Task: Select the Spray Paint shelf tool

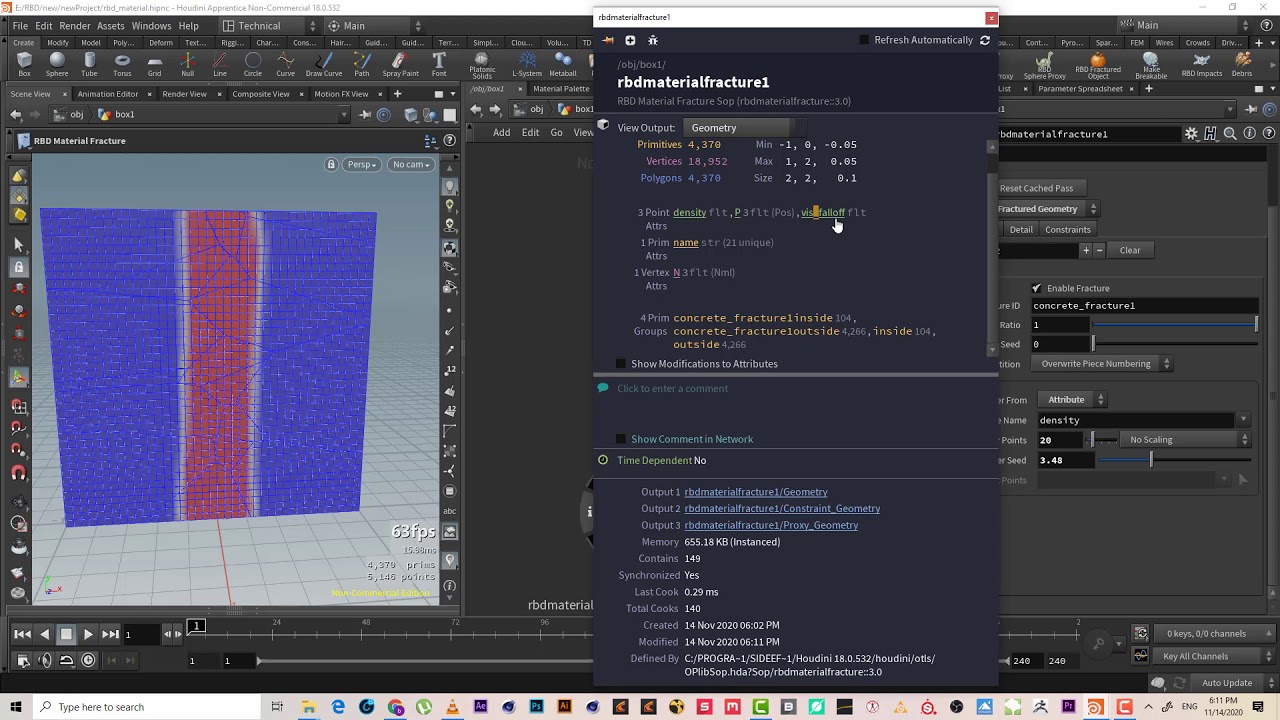Action: pos(400,66)
